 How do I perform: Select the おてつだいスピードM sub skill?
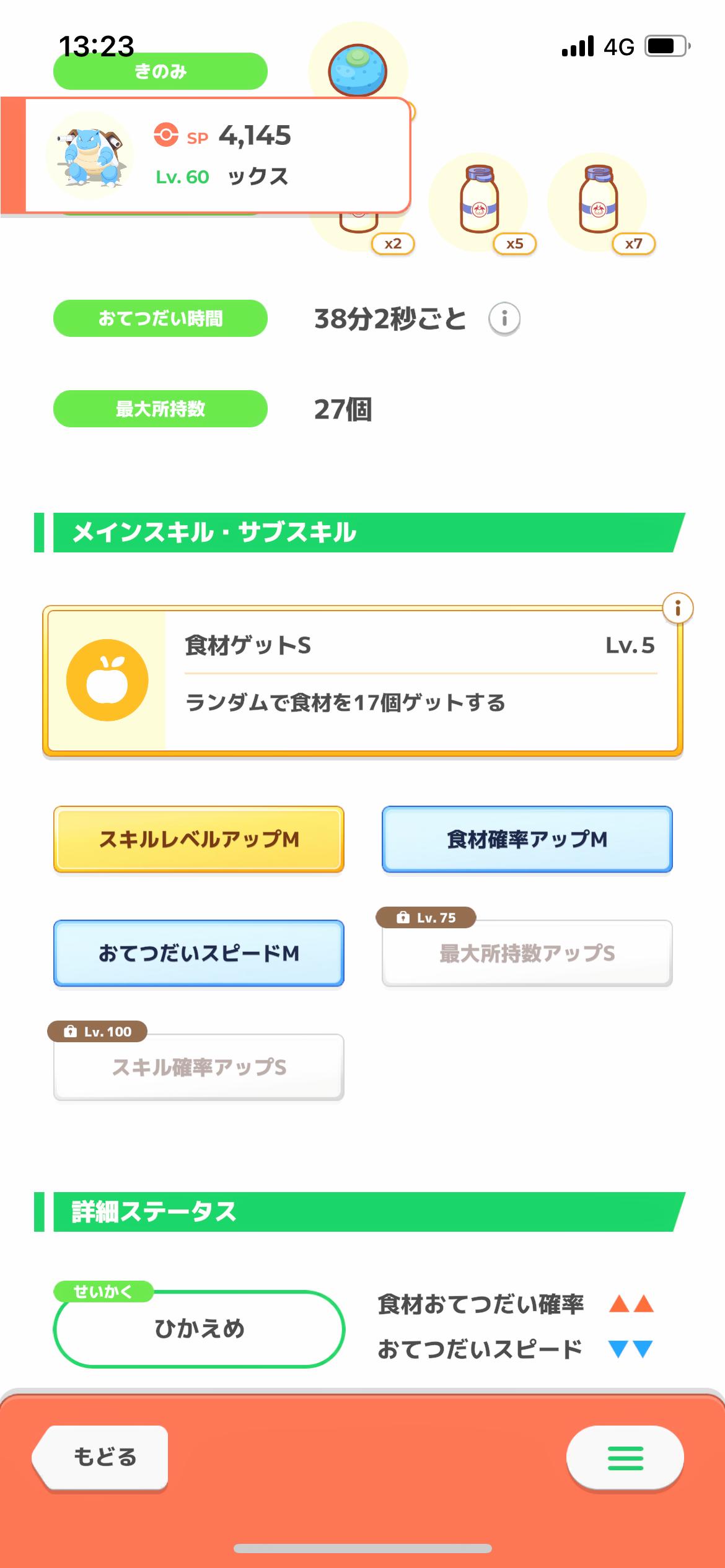(x=199, y=953)
